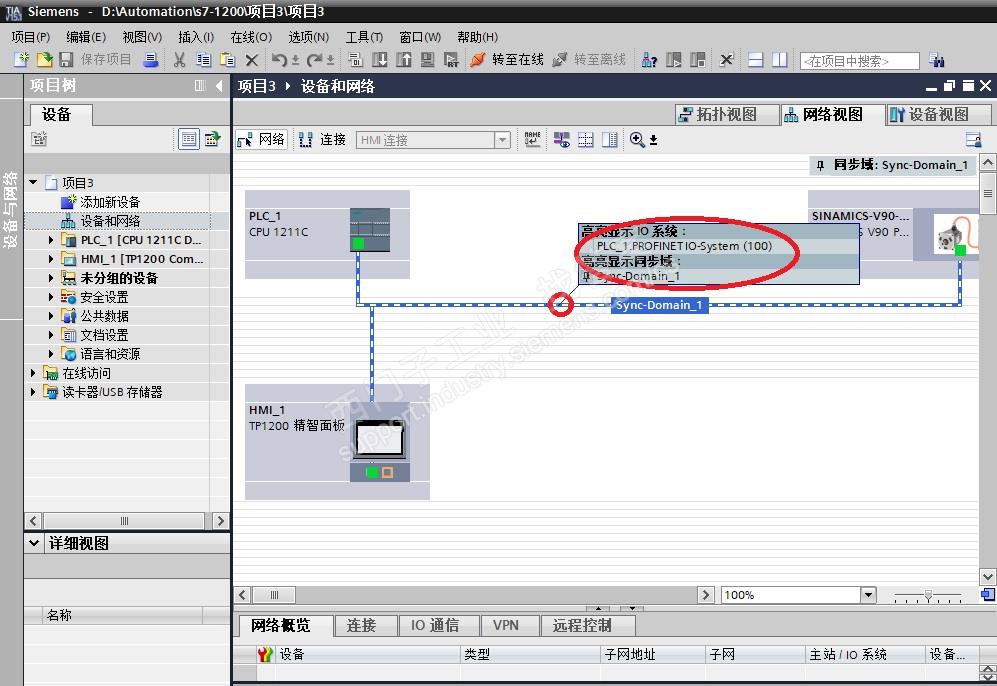
Task: Click the cross-reference X icon
Action: pos(726,60)
